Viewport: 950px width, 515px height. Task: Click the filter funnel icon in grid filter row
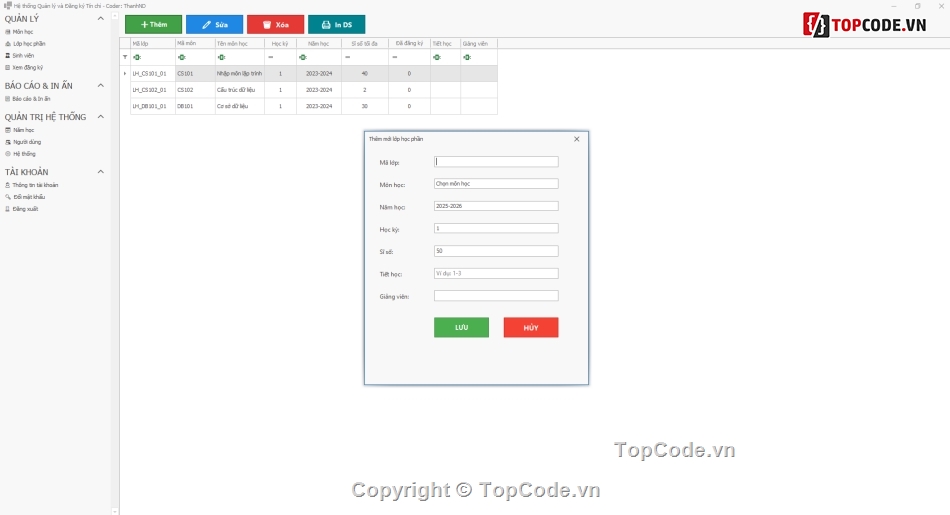(125, 57)
